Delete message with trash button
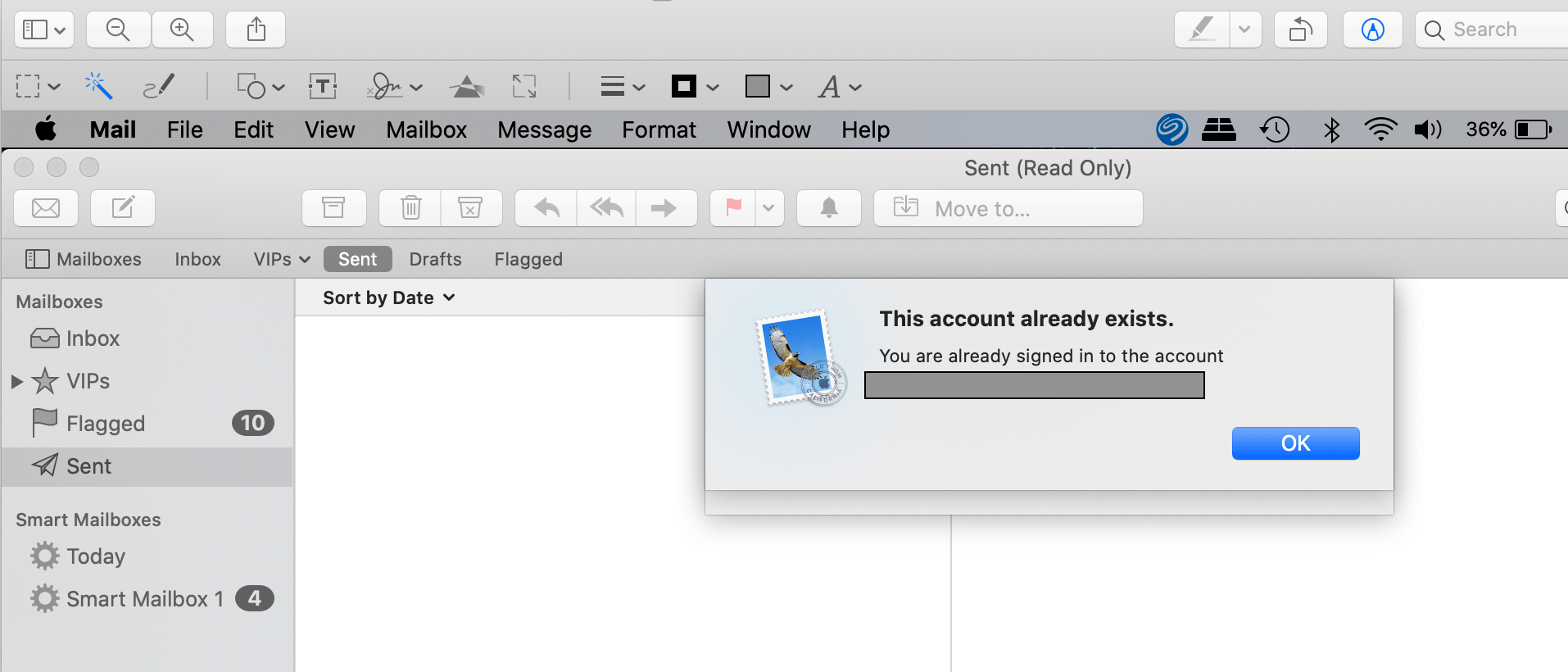This screenshot has width=1568, height=672. 410,208
